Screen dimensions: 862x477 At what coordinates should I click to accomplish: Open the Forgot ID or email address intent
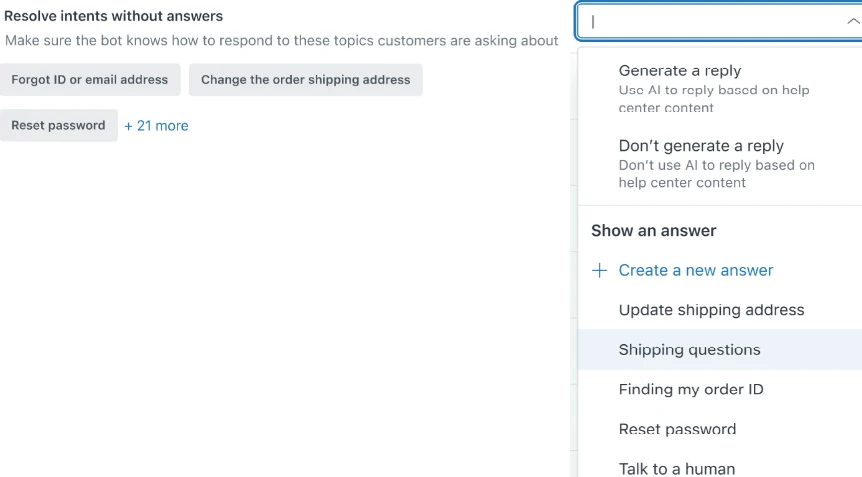coord(90,80)
